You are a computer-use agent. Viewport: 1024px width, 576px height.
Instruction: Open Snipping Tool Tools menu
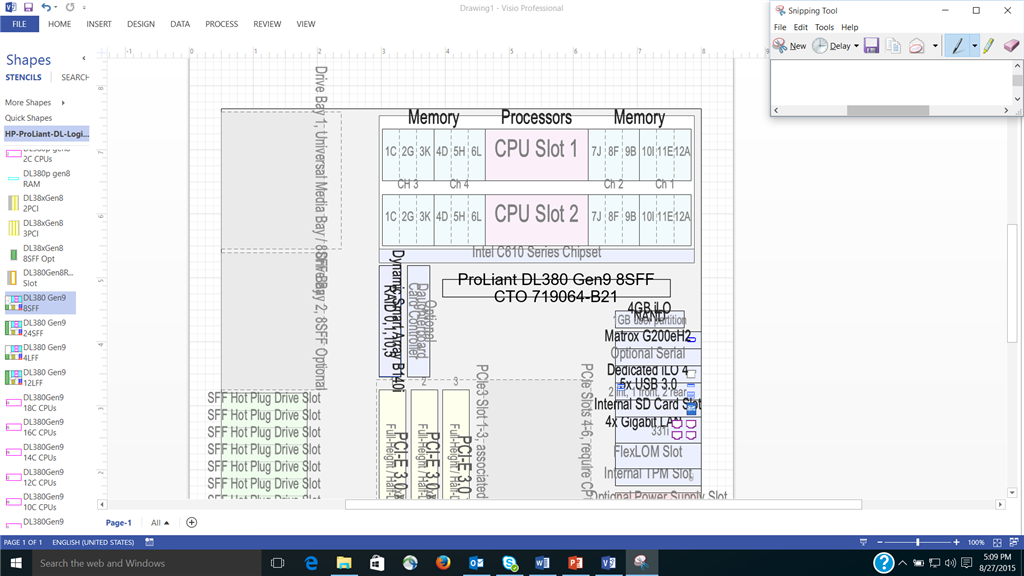click(x=824, y=27)
